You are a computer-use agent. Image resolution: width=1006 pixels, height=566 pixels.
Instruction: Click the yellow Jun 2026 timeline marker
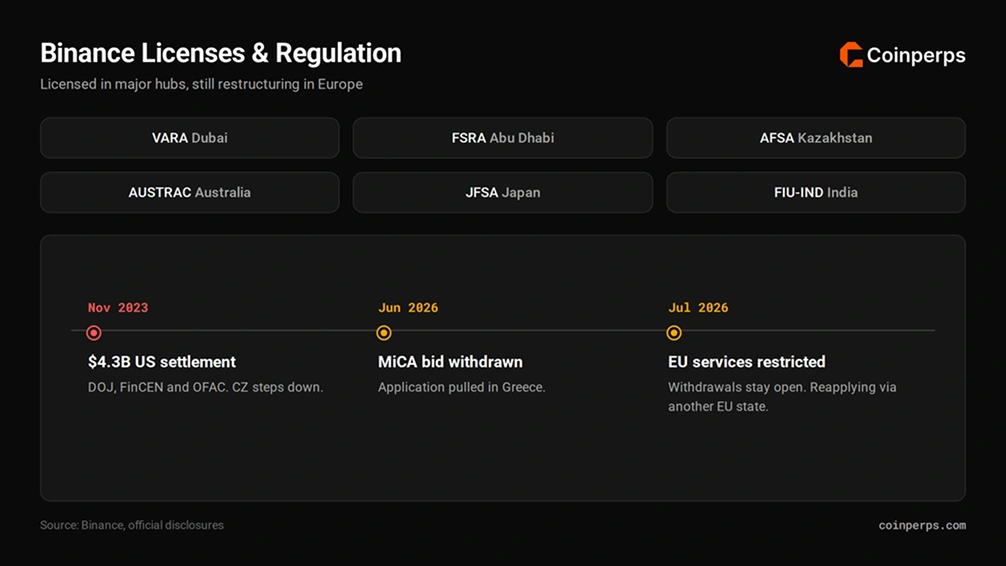pos(384,333)
